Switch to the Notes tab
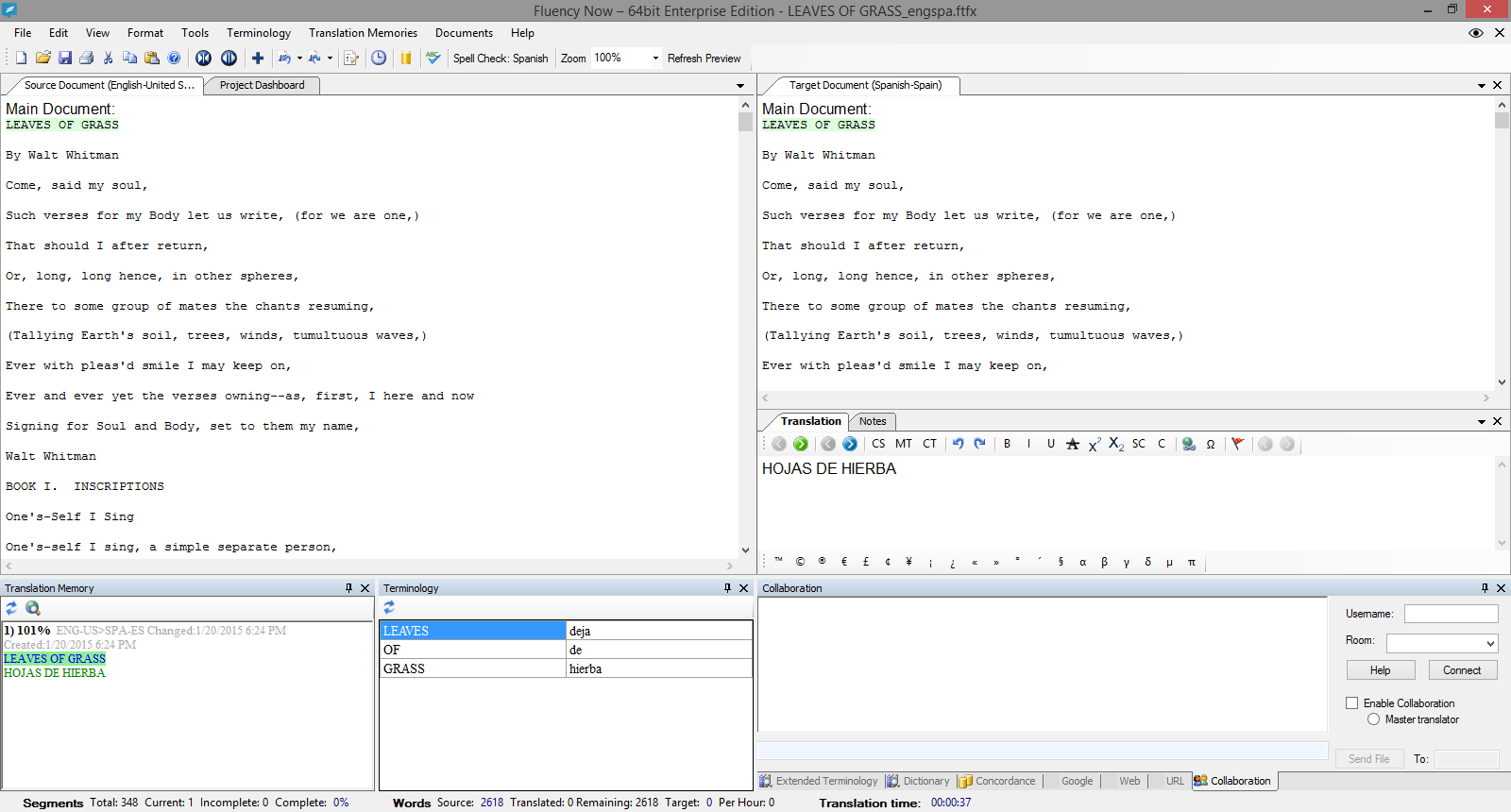This screenshot has width=1511, height=812. (873, 421)
